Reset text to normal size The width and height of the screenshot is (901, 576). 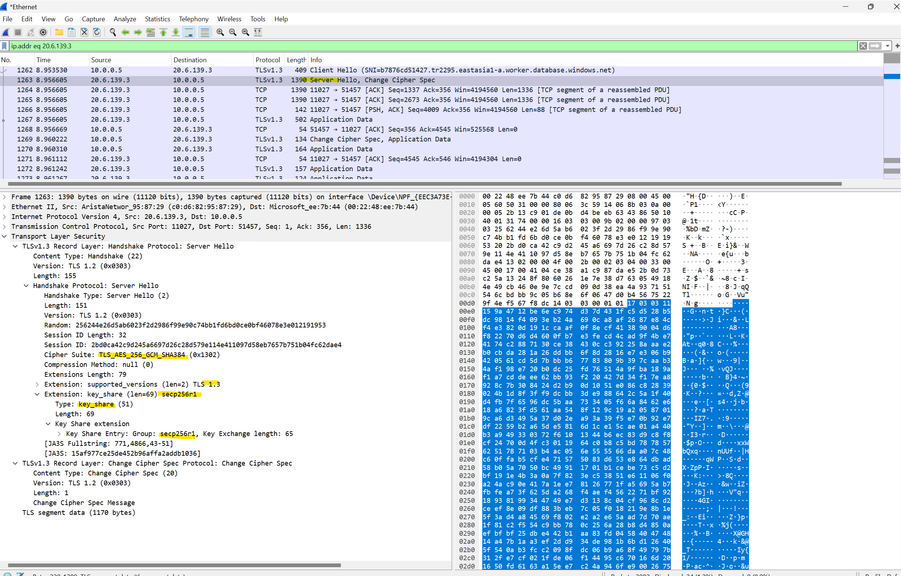[x=245, y=32]
